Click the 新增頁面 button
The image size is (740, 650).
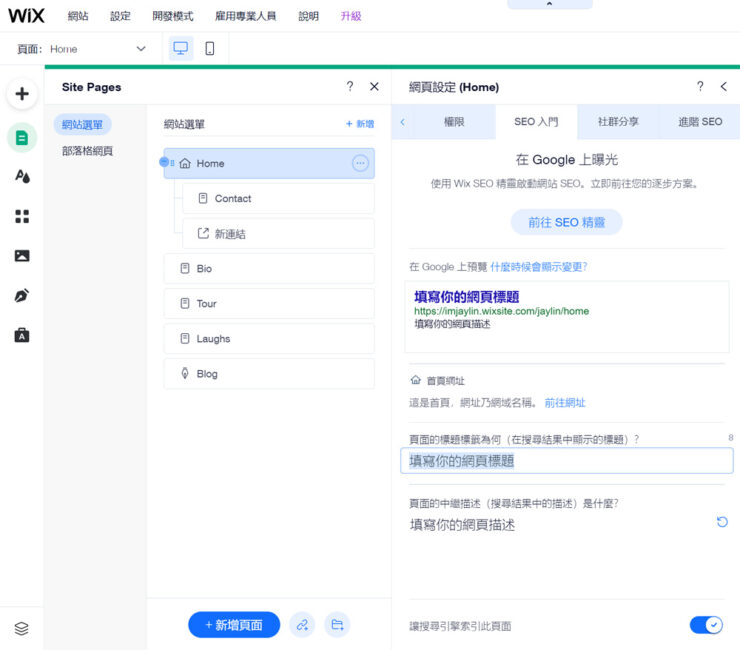[234, 625]
